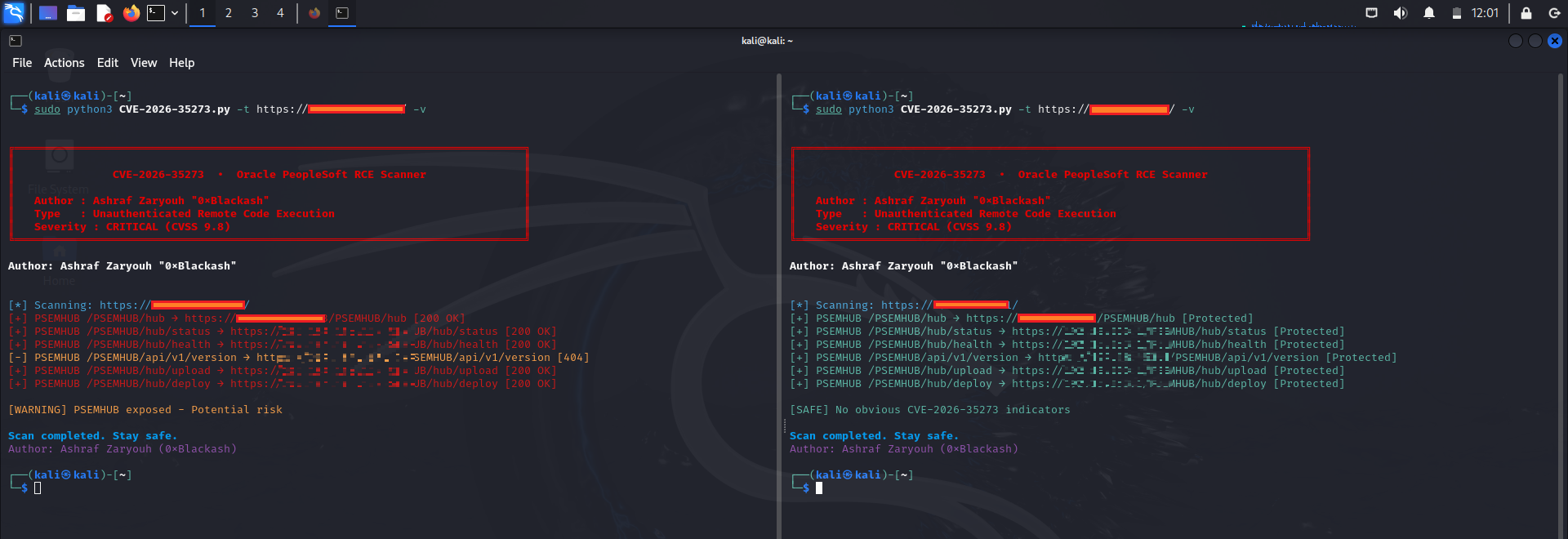Click '/PSEMHUB/api/v1/version [Protected]' line in right pane
Image resolution: width=1568 pixels, height=539 pixels.
click(1094, 358)
